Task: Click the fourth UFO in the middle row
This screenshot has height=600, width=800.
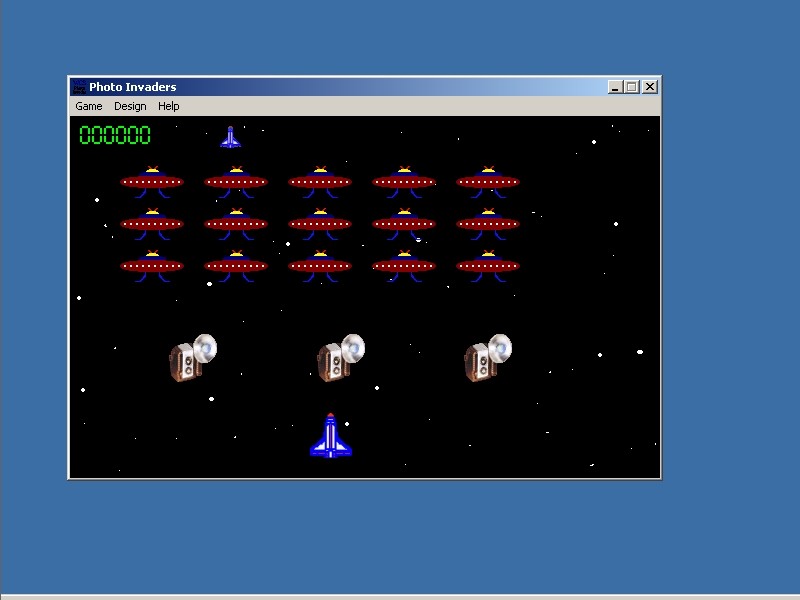Action: click(404, 223)
